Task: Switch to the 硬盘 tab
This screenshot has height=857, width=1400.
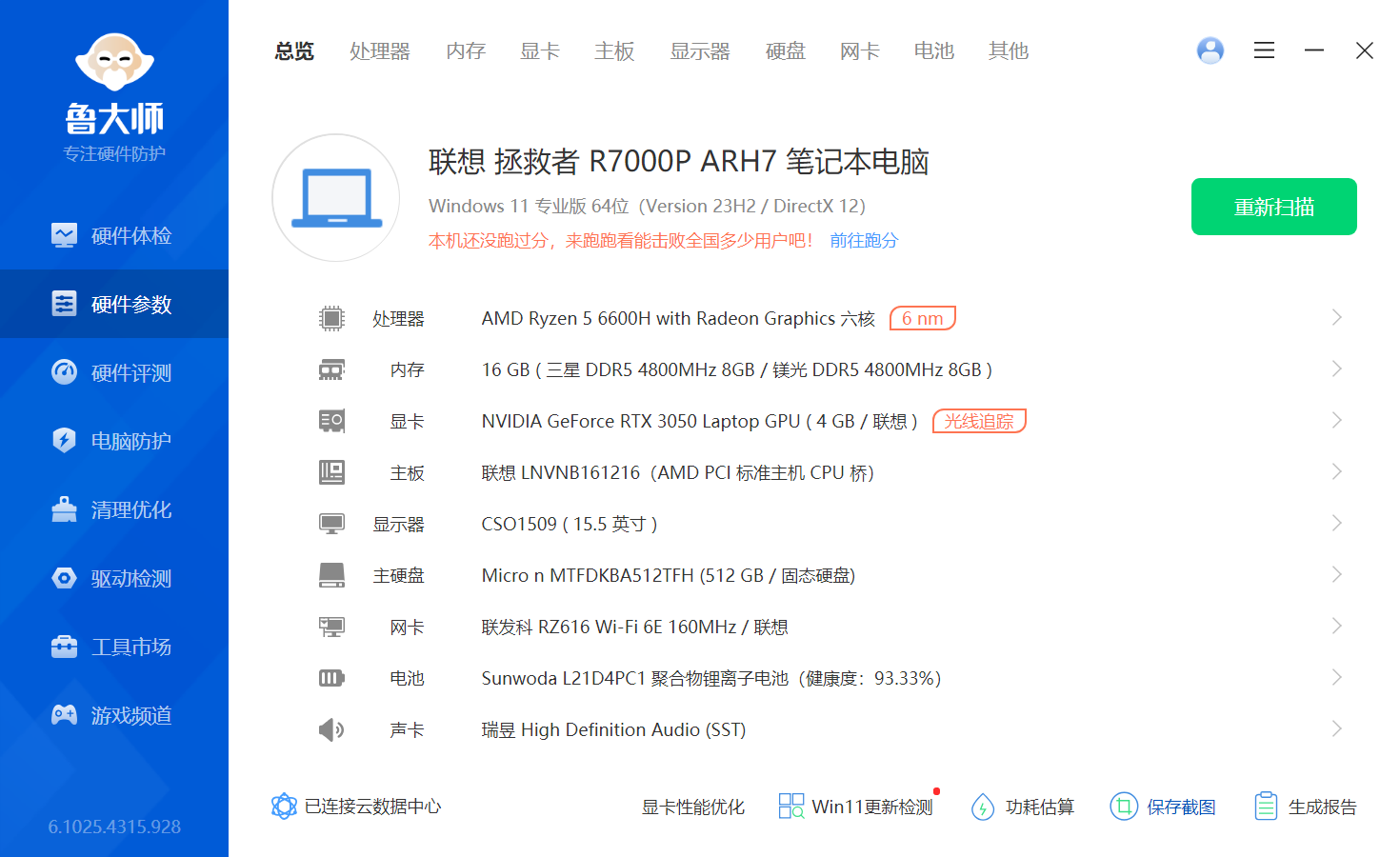Action: [x=785, y=51]
